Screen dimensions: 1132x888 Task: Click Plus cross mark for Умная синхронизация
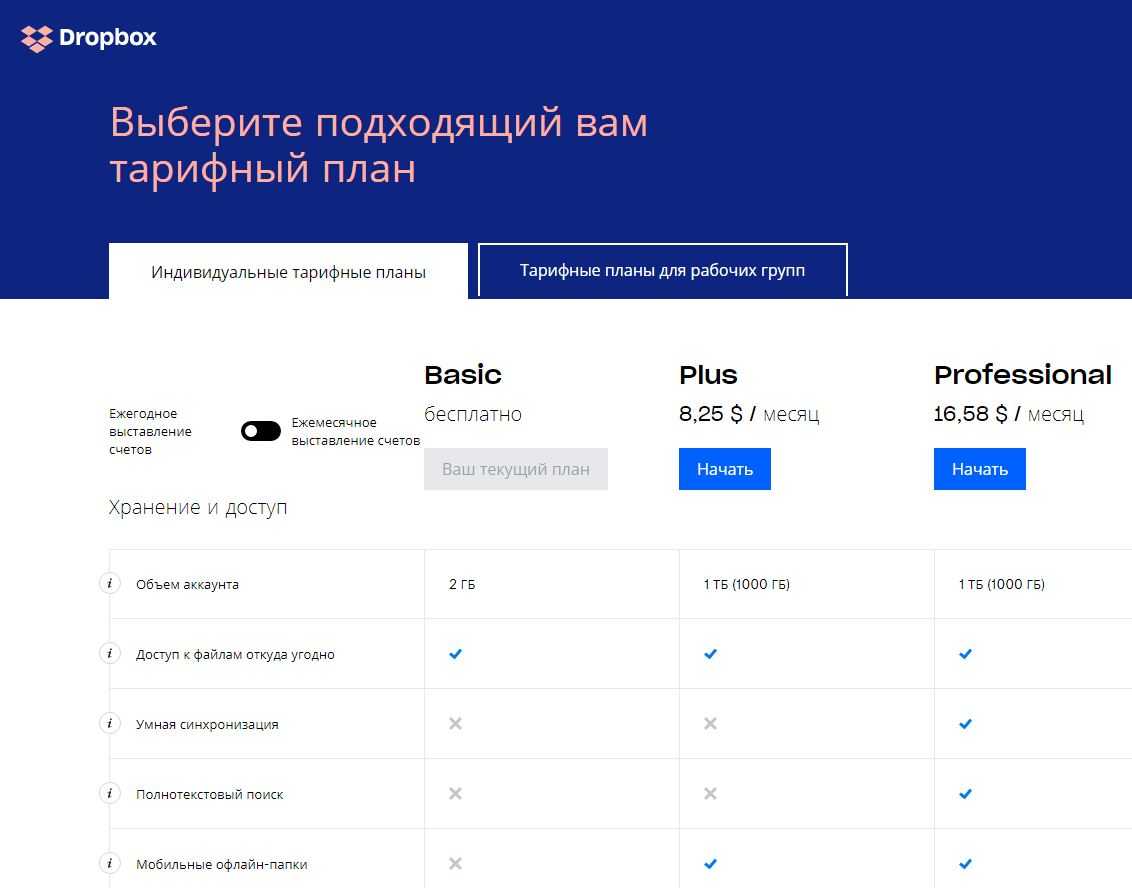[710, 724]
